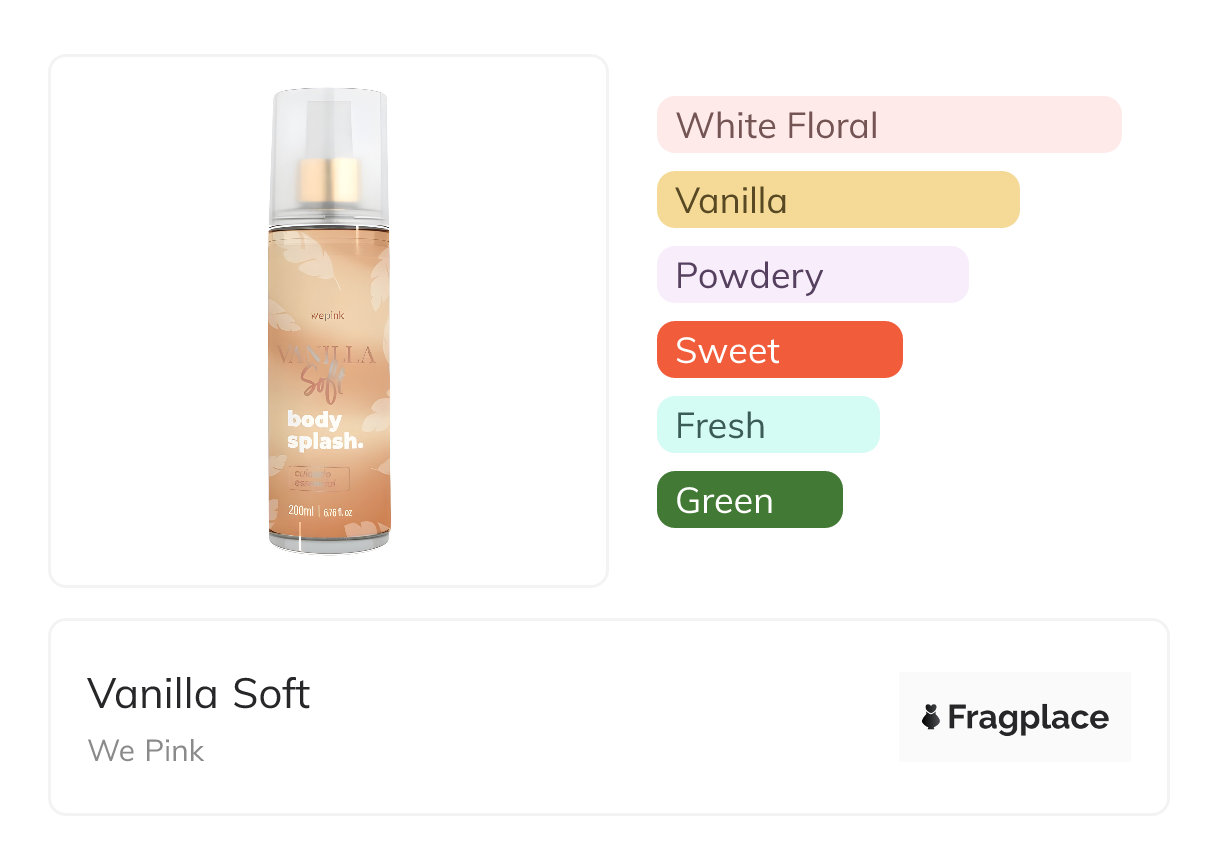Select the Vanilla accord bar
The image size is (1218, 864).
tap(837, 200)
